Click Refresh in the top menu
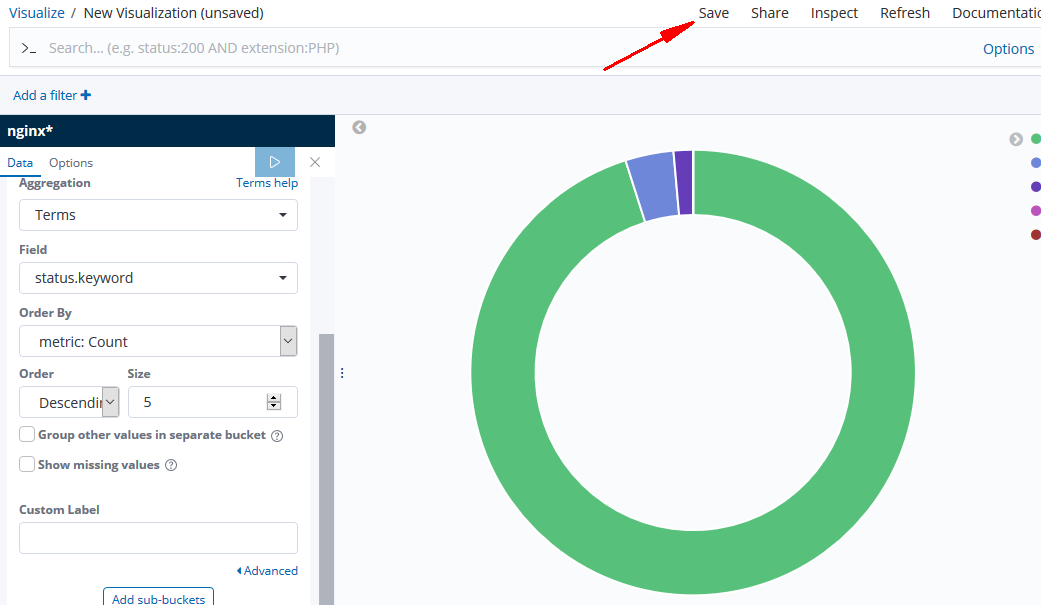1041x605 pixels. pos(905,13)
